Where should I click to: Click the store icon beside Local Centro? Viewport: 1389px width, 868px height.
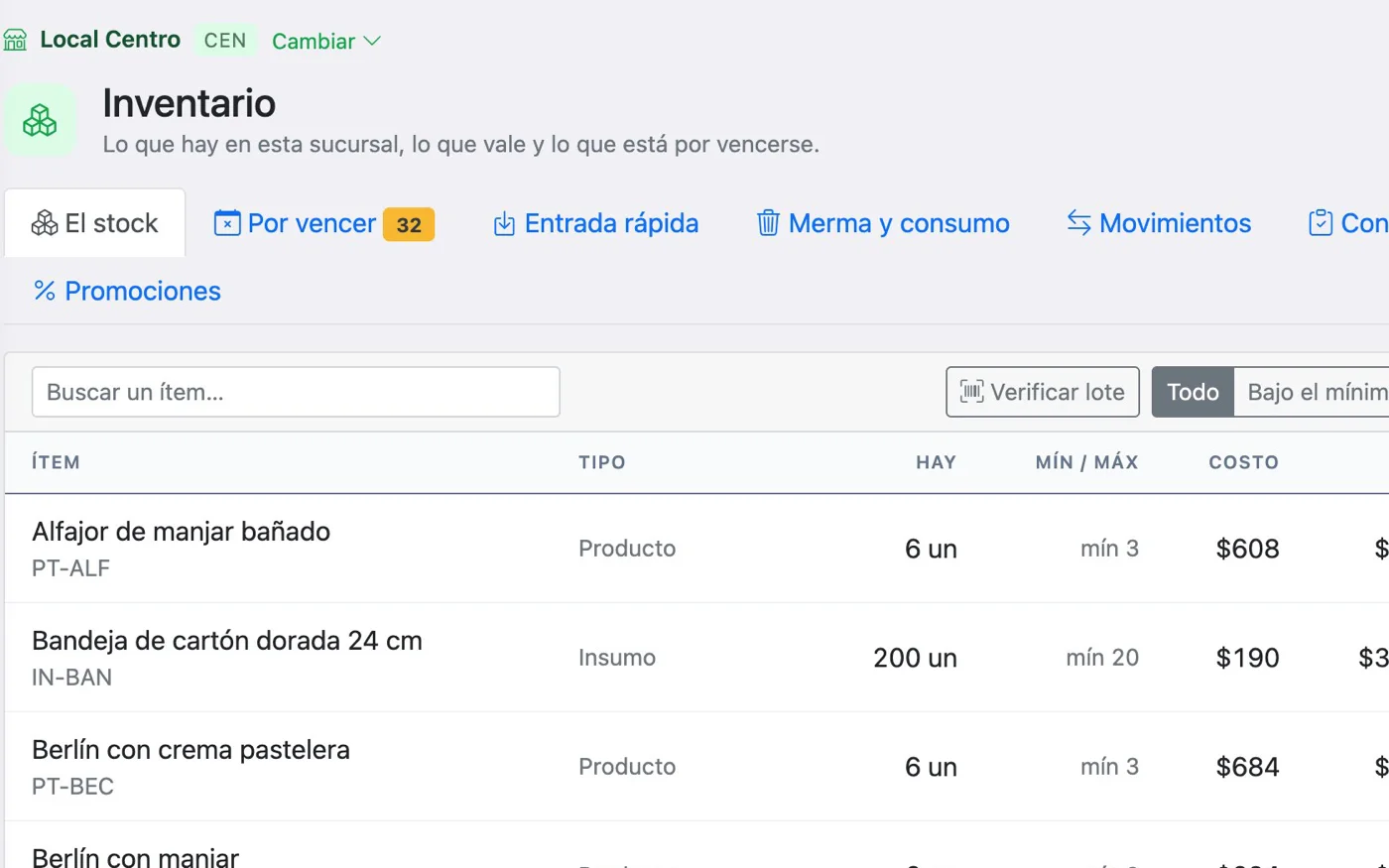pos(15,41)
